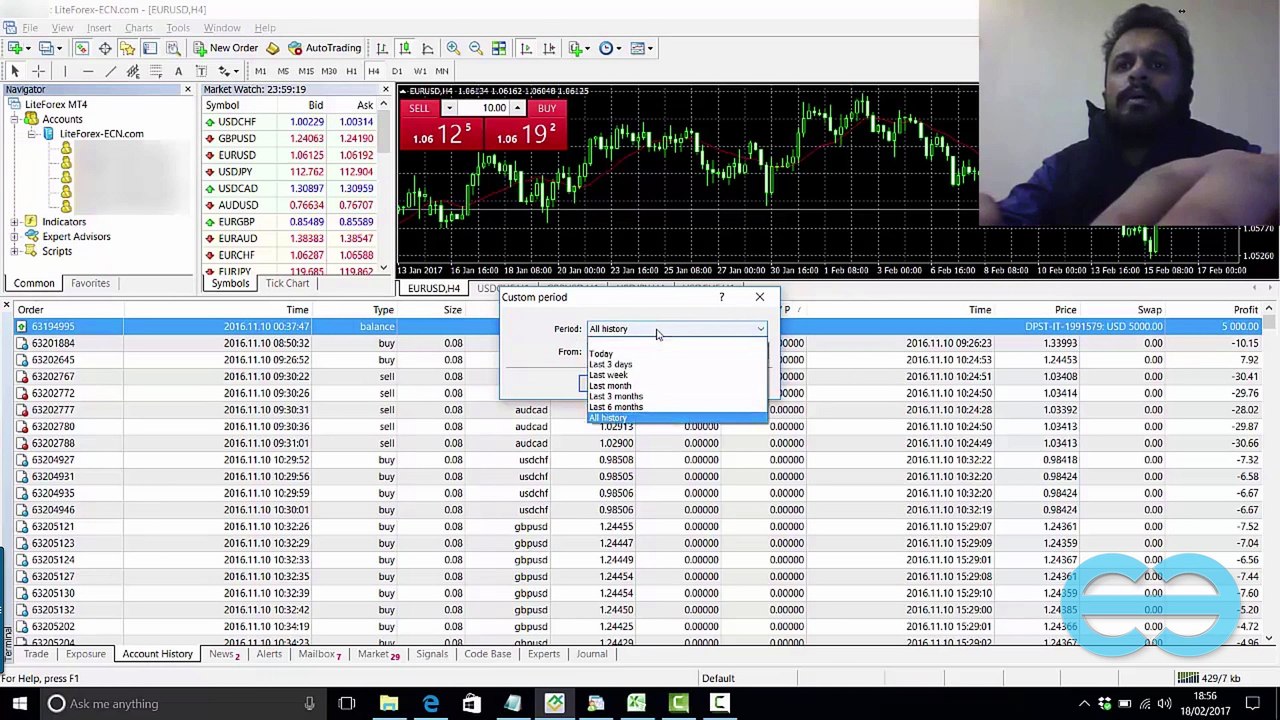Expand the Scripts tree node
This screenshot has width=1280, height=720.
point(15,251)
